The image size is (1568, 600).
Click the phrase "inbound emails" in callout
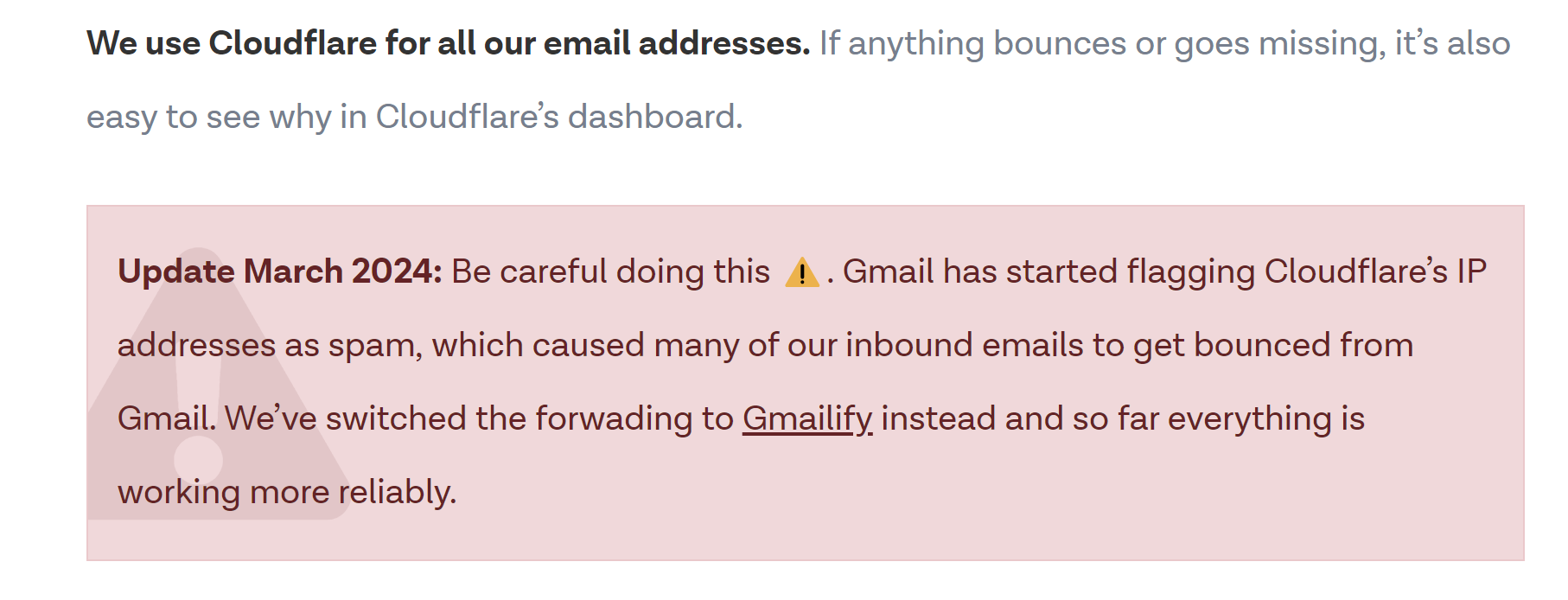tap(964, 345)
